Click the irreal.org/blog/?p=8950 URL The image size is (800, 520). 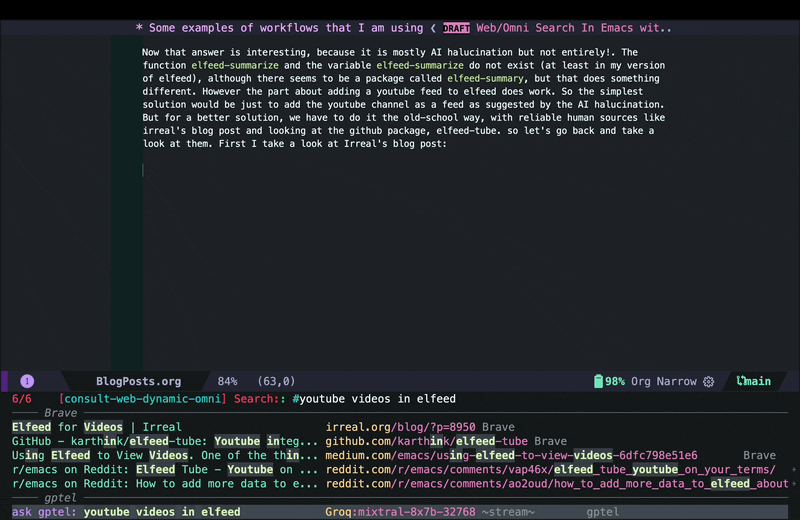tap(401, 427)
